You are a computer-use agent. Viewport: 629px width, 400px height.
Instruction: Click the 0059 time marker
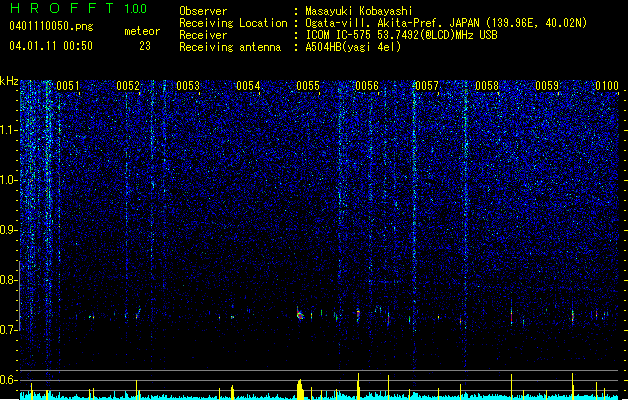[x=547, y=86]
